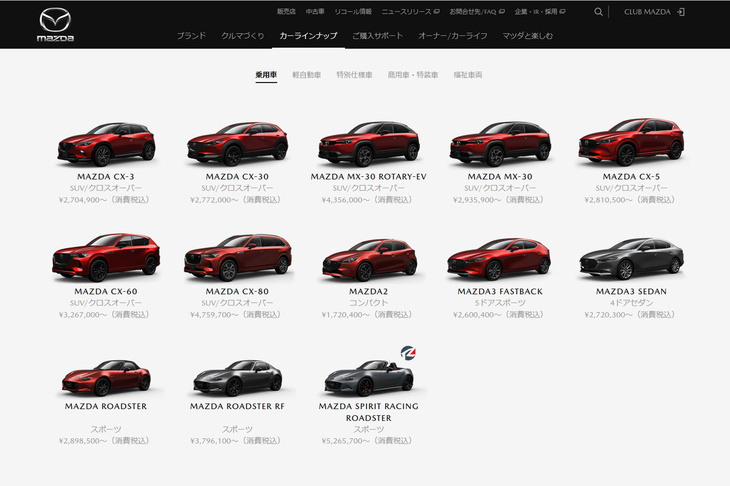Click the MAZDA3 SEDAN car thumbnail

coord(630,258)
